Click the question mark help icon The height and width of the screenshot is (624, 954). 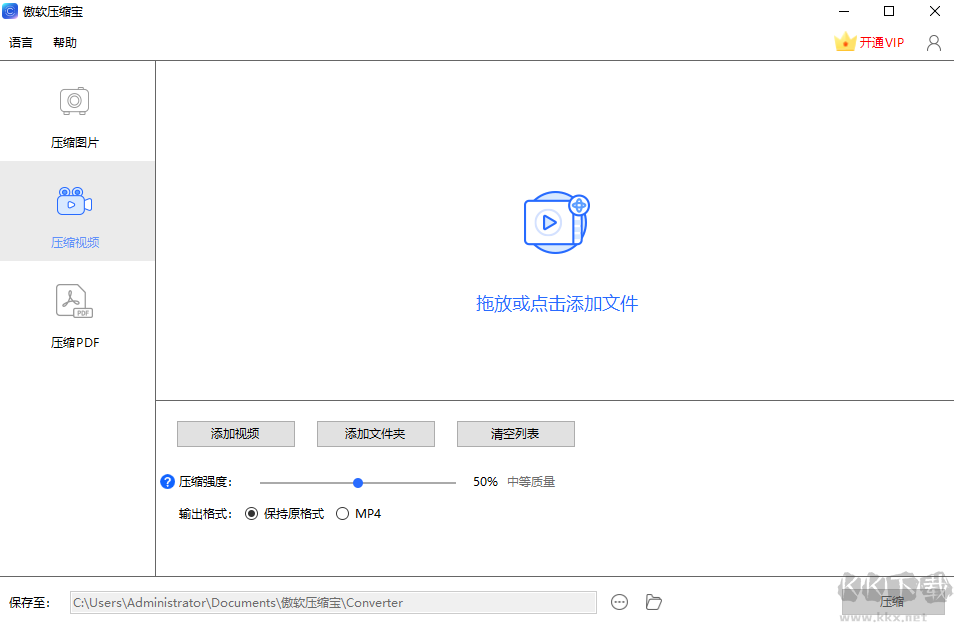(166, 481)
